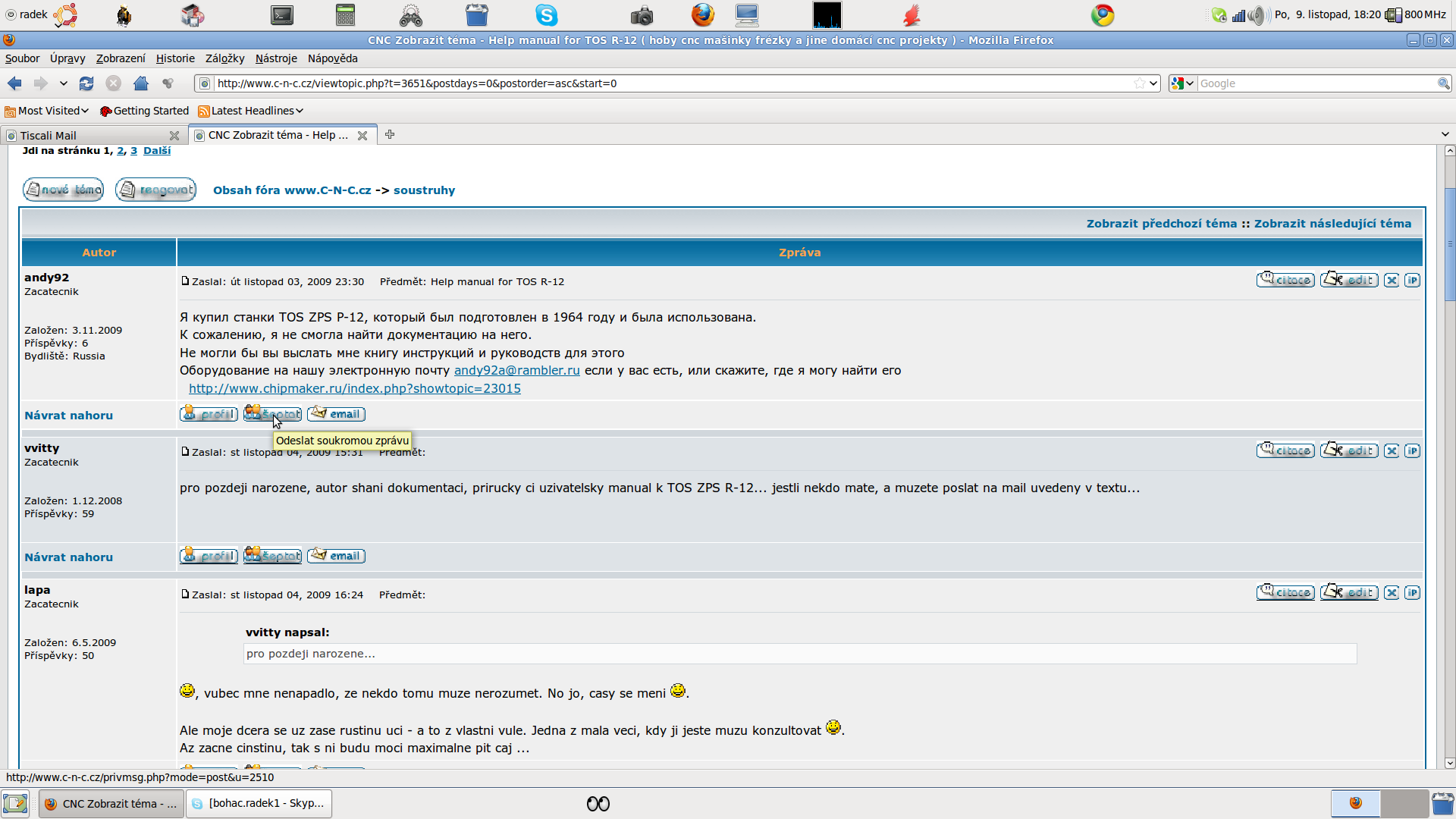
Task: Click the citace button on andy92's post
Action: click(x=1285, y=281)
